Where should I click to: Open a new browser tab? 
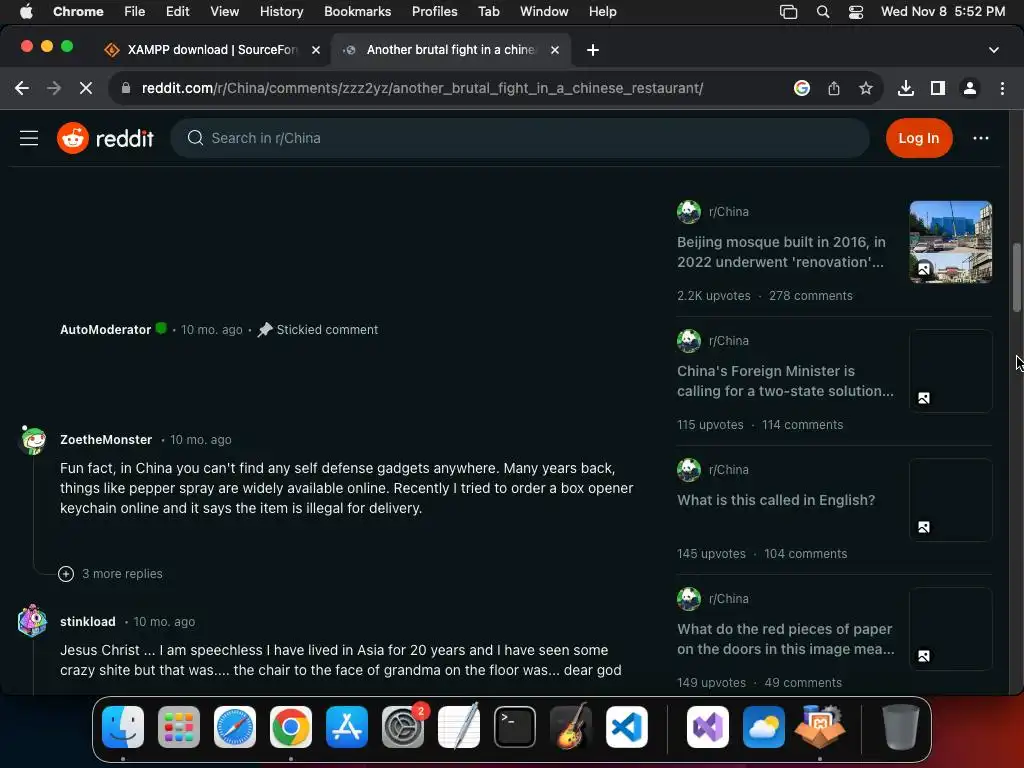pyautogui.click(x=592, y=50)
